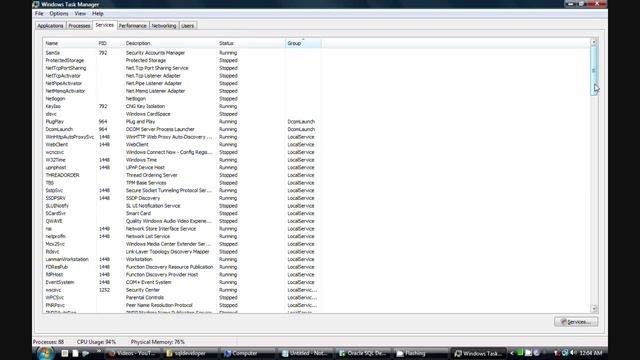Sort by Status column header

251,43
